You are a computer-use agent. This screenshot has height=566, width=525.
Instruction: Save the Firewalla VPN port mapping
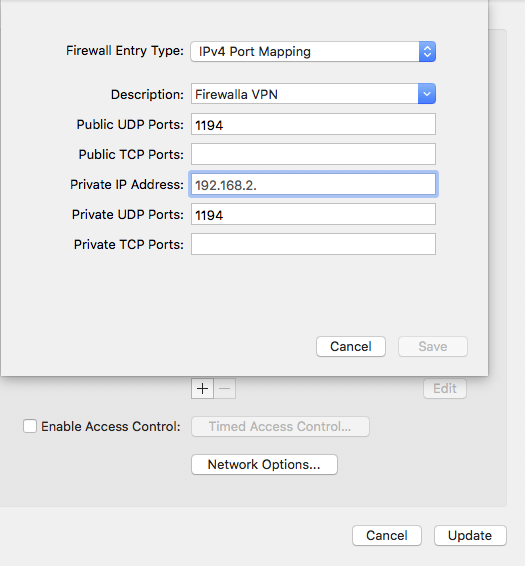click(x=433, y=347)
